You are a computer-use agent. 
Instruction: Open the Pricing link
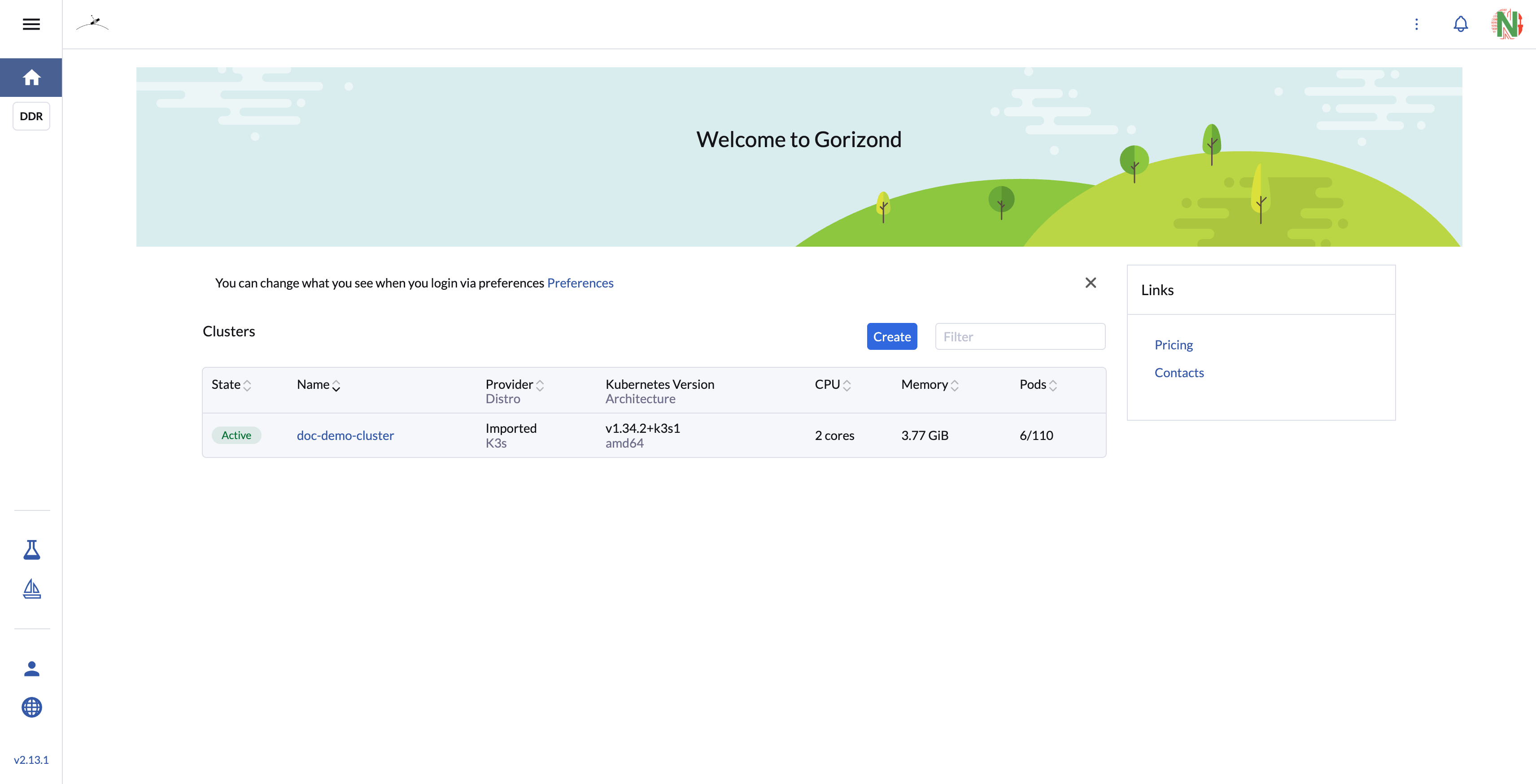pos(1173,344)
